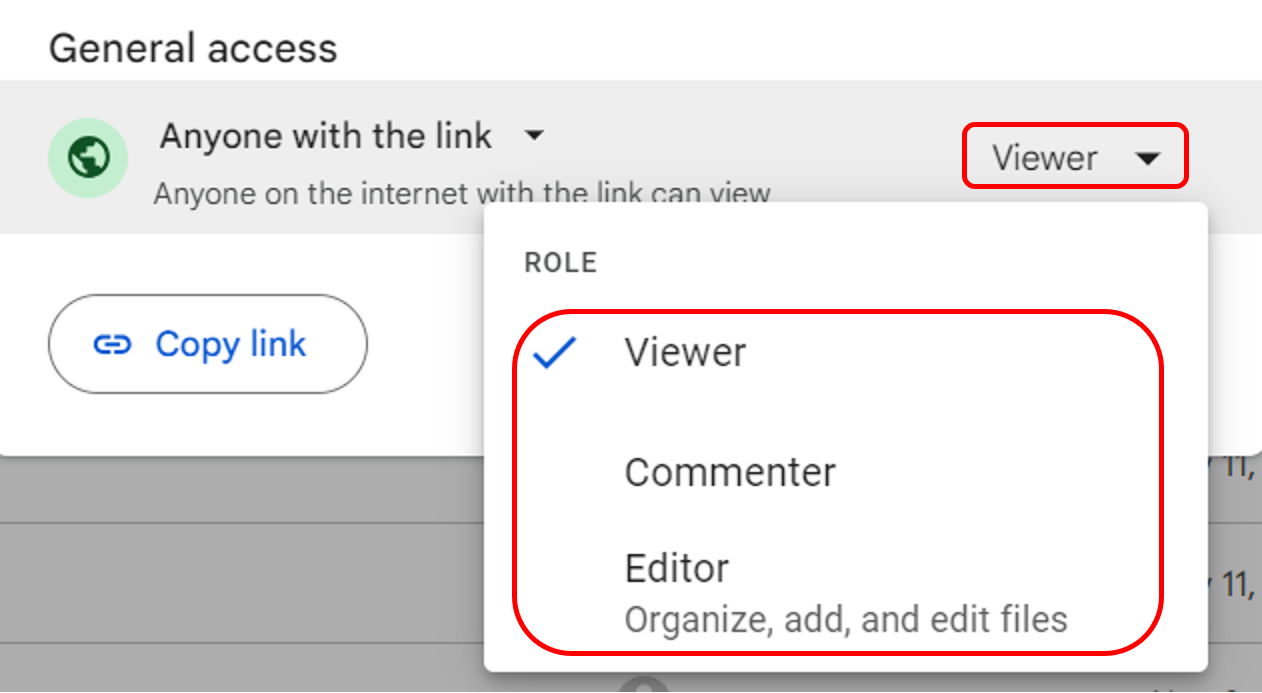Click the arrow beside the Viewer role button
Viewport: 1262px width, 693px height.
click(x=1148, y=158)
